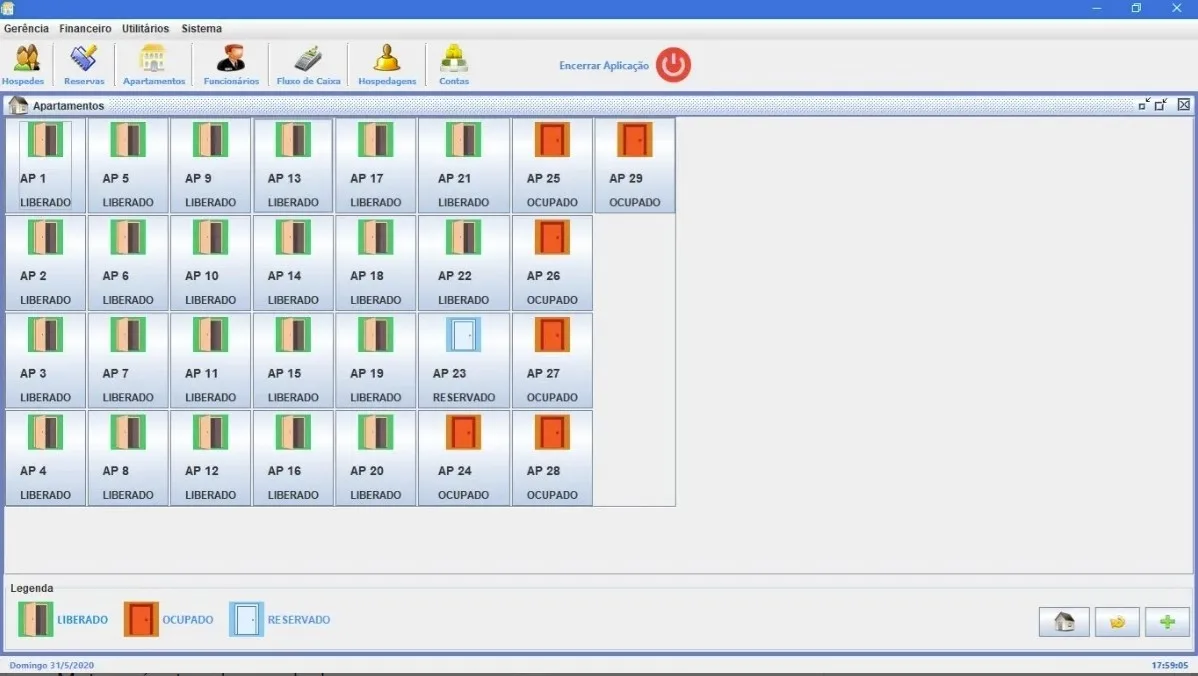1198x676 pixels.
Task: Open the Hospedagens toolbar icon
Action: pyautogui.click(x=387, y=65)
